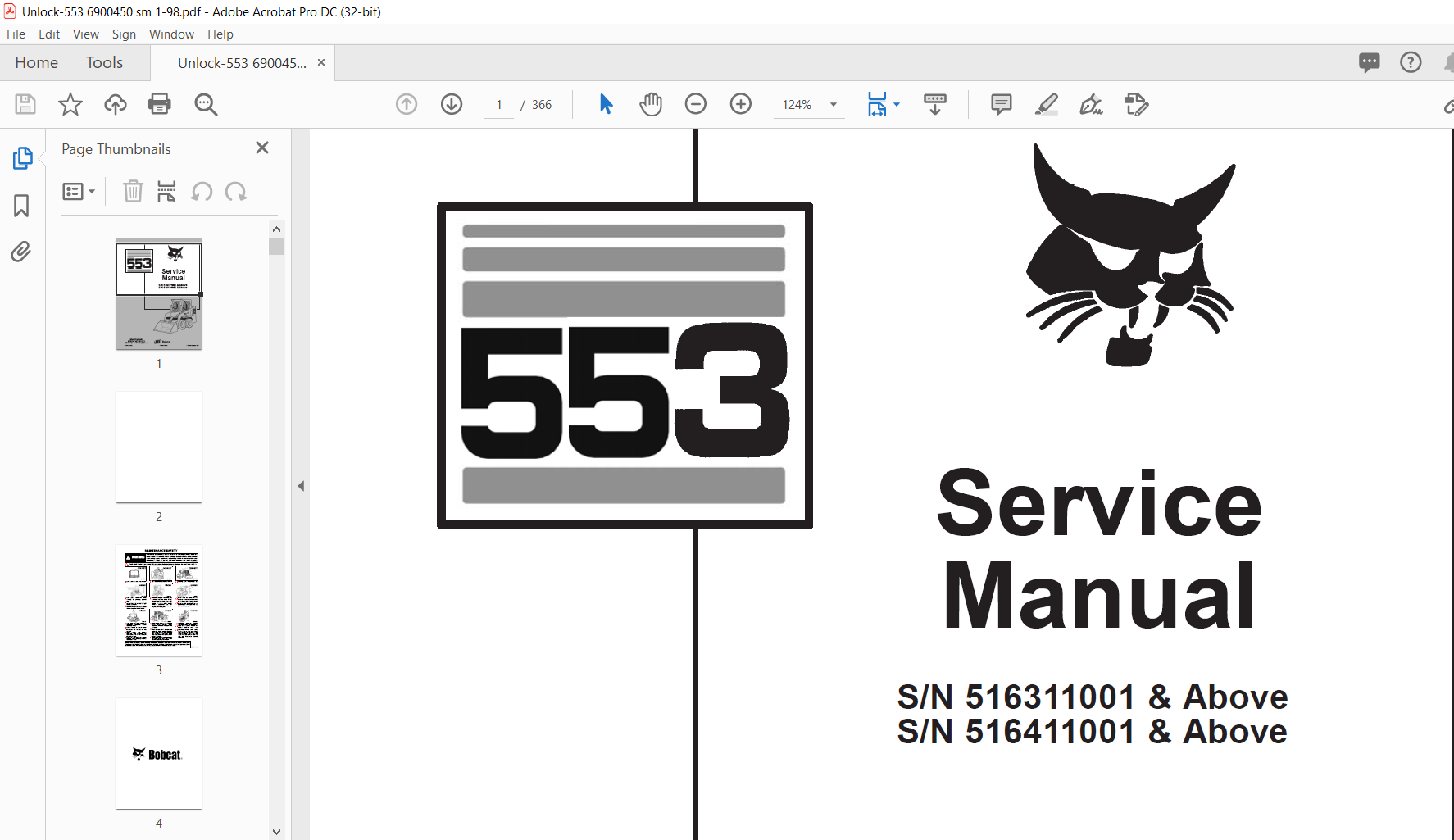Go to the previous page arrow

(x=407, y=104)
